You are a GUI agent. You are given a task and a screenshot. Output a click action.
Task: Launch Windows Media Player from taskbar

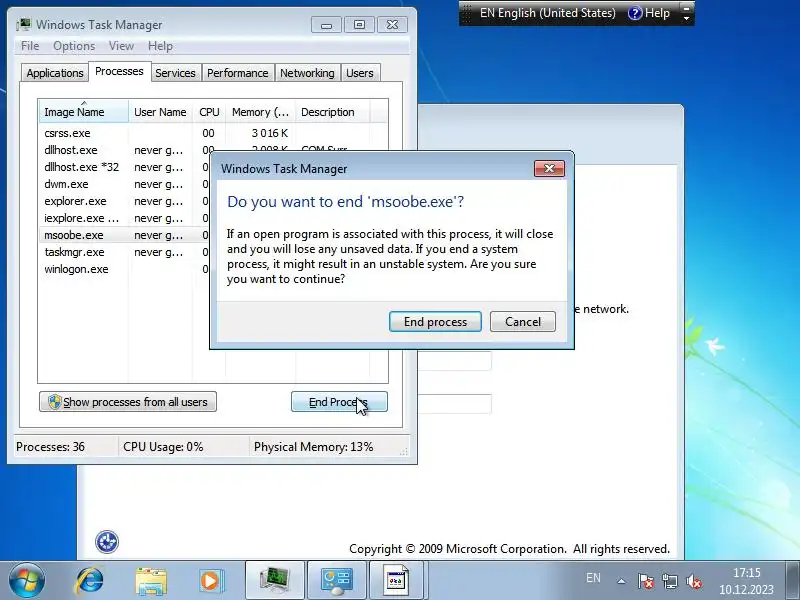[211, 581]
